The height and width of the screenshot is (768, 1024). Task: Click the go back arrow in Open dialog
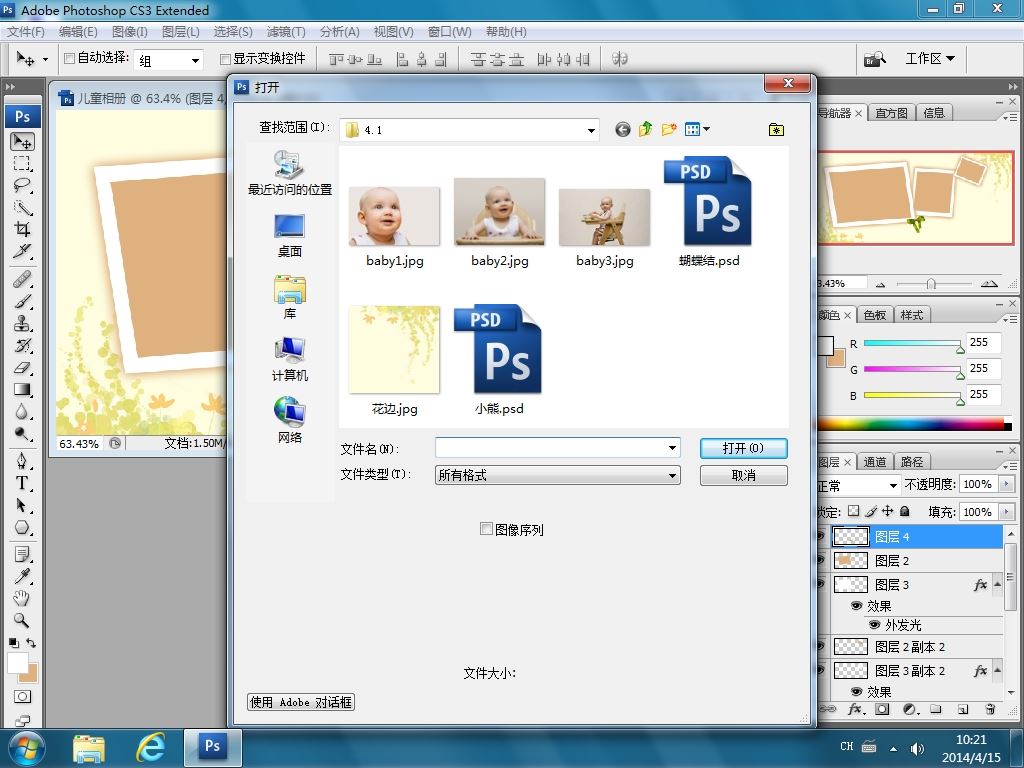[622, 130]
